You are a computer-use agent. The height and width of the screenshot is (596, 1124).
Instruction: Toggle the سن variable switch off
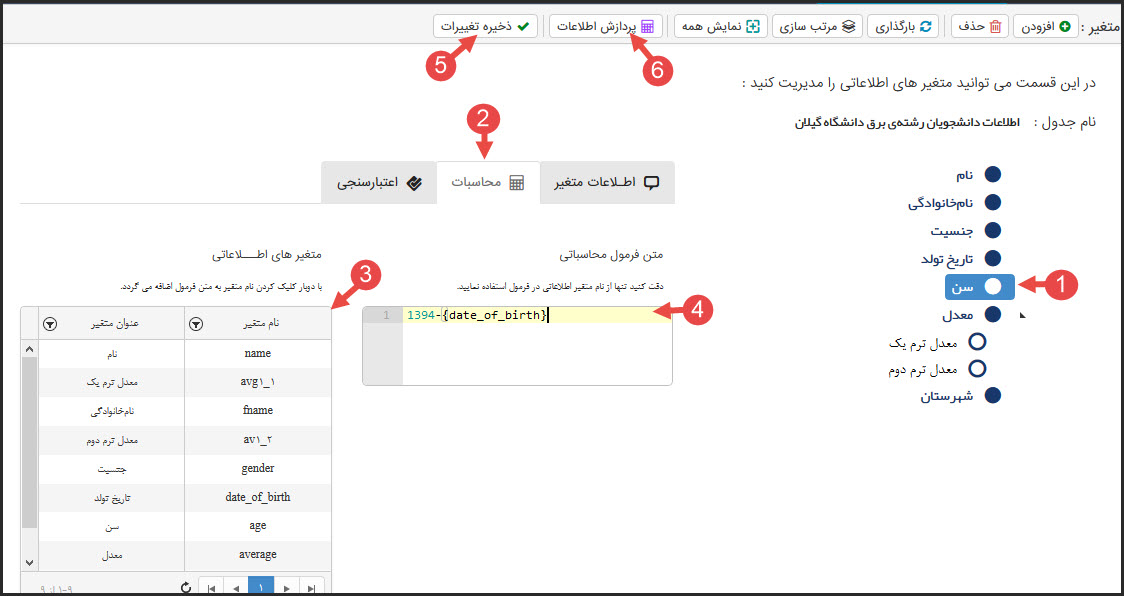[980, 286]
